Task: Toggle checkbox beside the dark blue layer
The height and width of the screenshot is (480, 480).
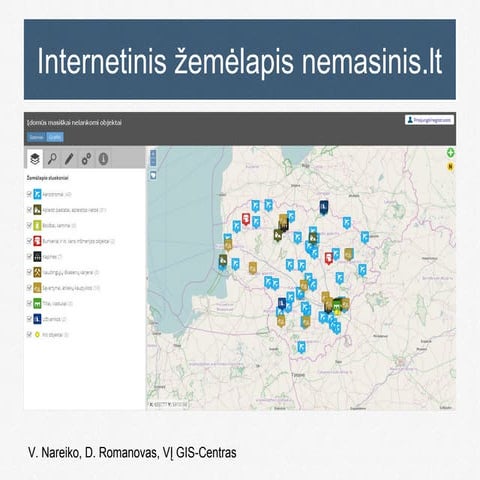Action: [x=29, y=319]
